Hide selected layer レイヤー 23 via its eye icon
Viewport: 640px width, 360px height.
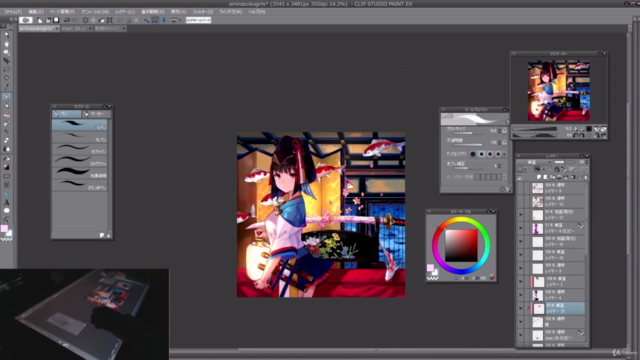point(520,308)
